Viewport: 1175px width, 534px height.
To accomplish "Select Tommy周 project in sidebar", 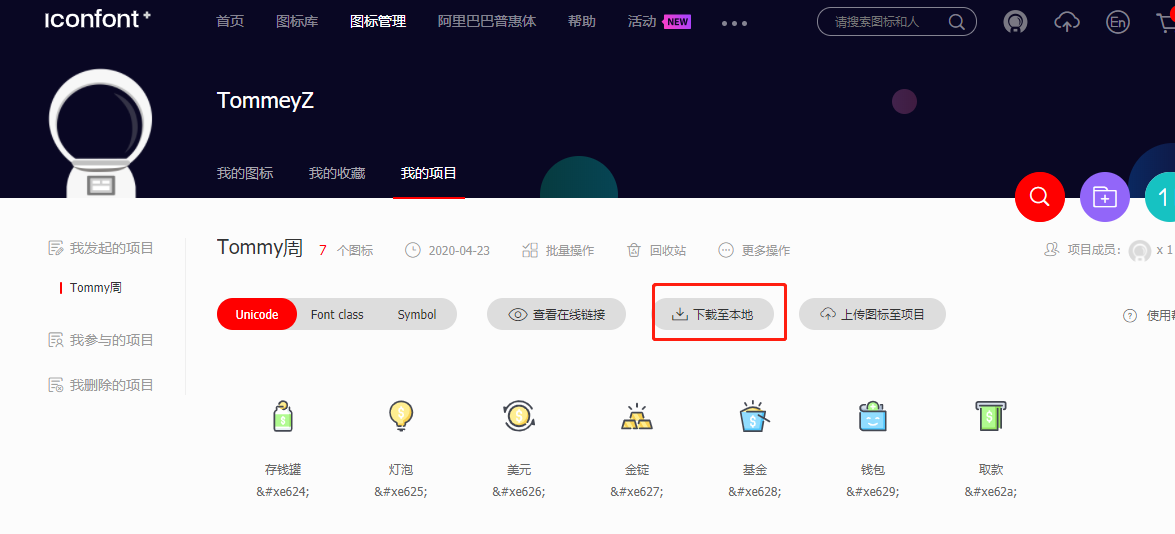I will (x=95, y=288).
